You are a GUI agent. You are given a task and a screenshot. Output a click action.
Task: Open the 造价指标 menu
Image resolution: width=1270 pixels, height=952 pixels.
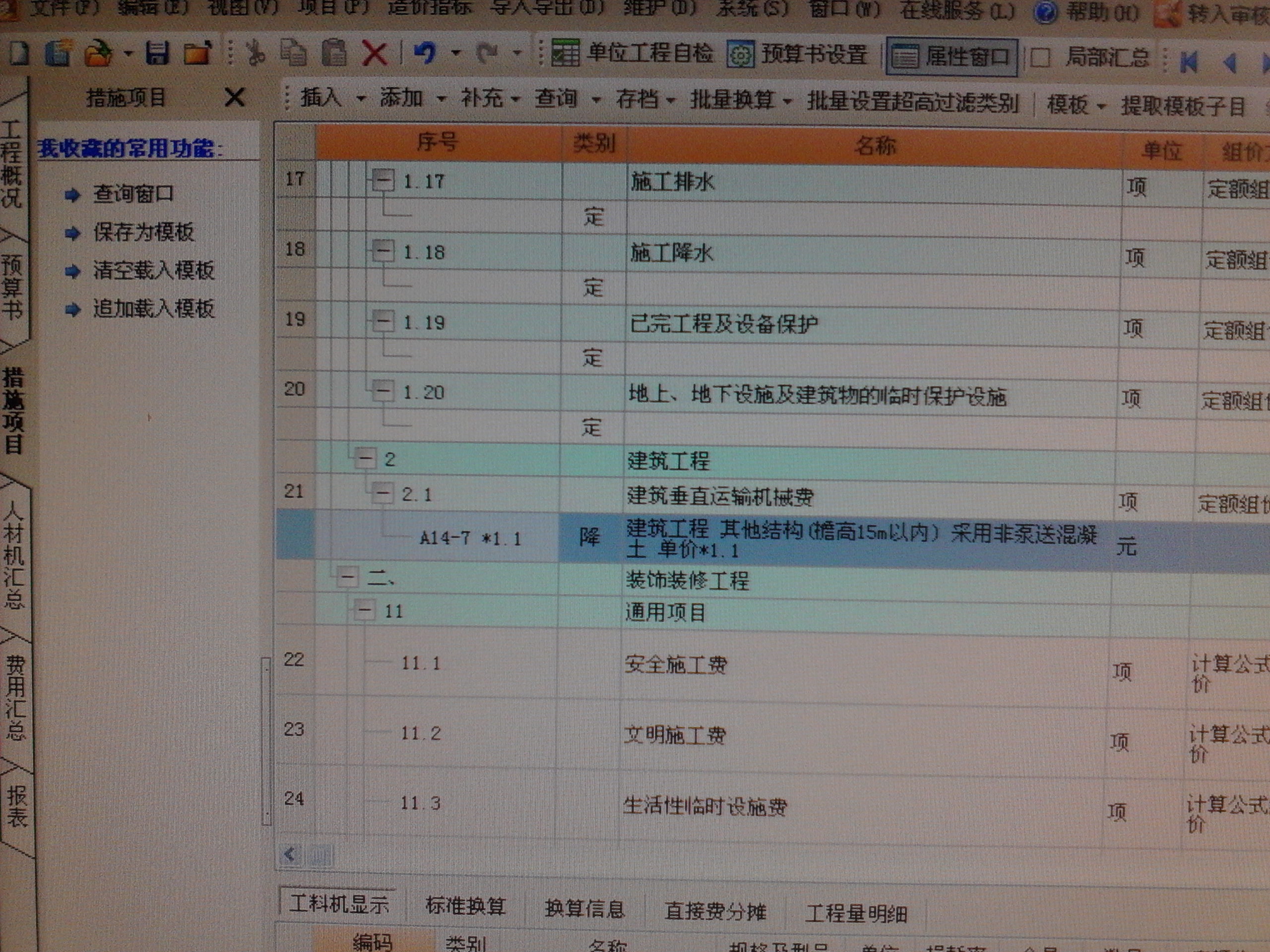tap(430, 7)
